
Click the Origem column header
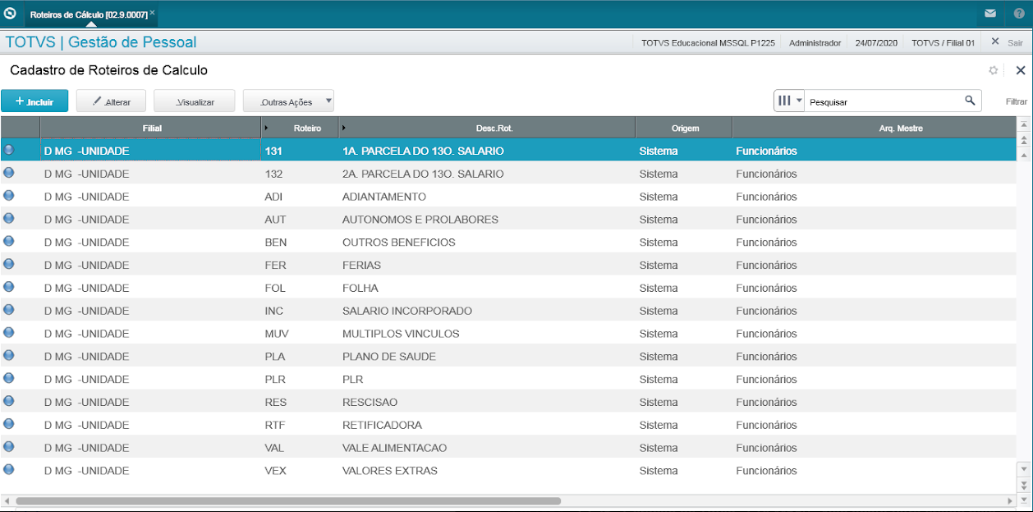coord(683,128)
